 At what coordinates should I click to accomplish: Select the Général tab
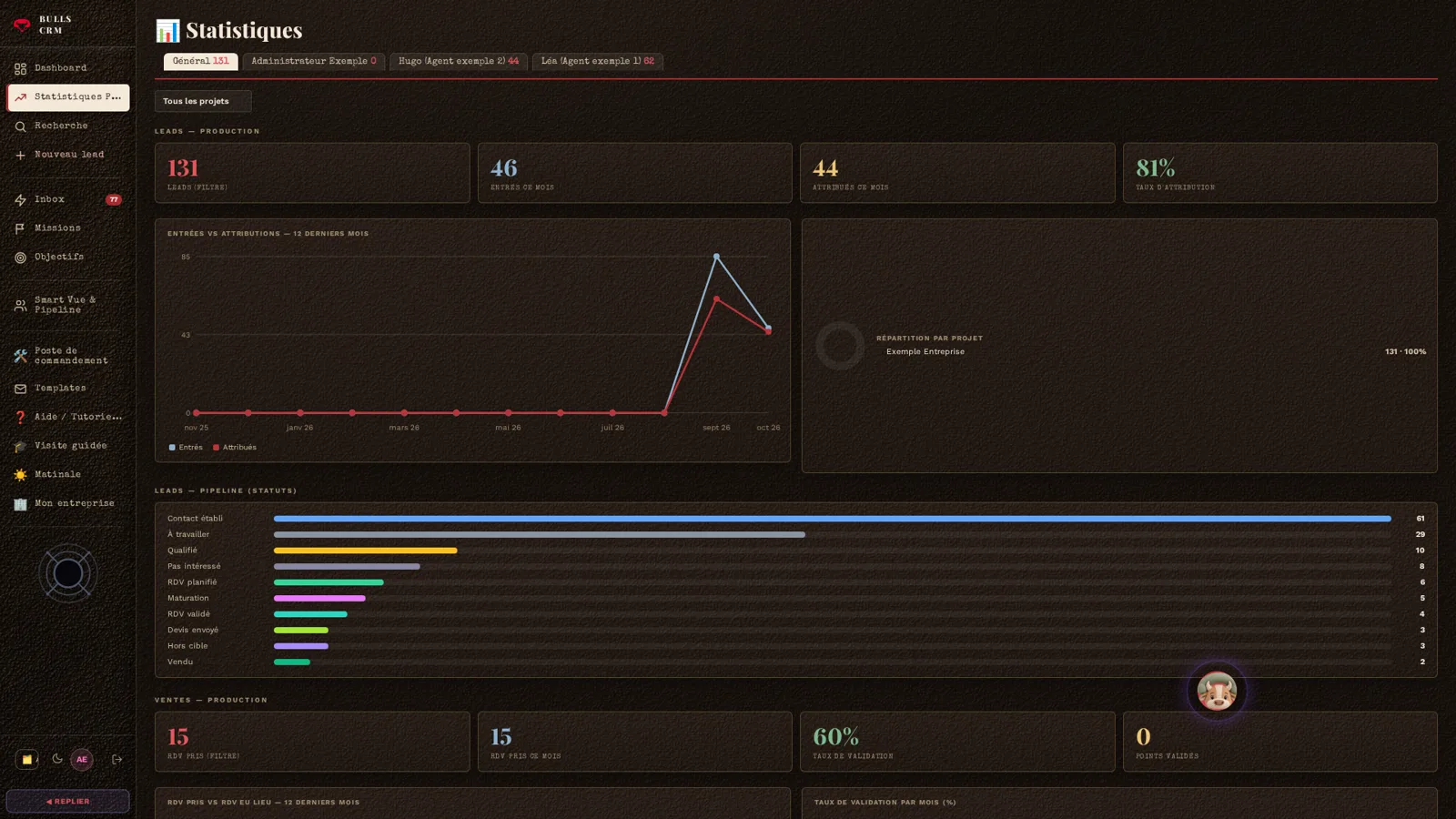click(200, 61)
